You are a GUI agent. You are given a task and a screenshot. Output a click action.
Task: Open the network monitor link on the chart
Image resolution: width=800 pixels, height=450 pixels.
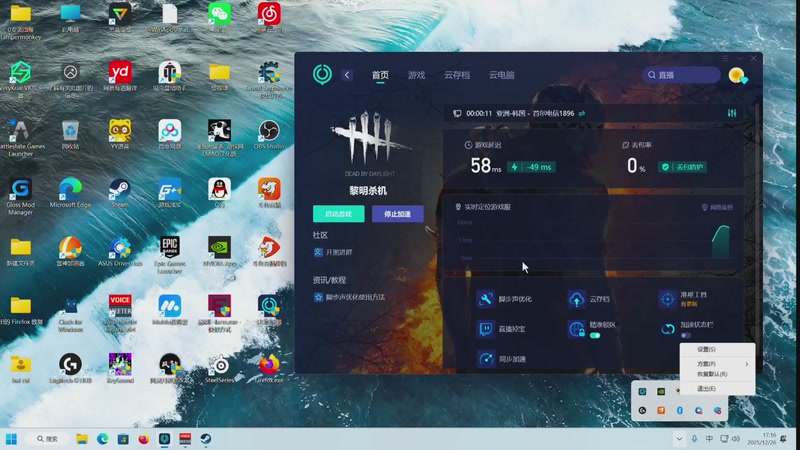coord(717,207)
